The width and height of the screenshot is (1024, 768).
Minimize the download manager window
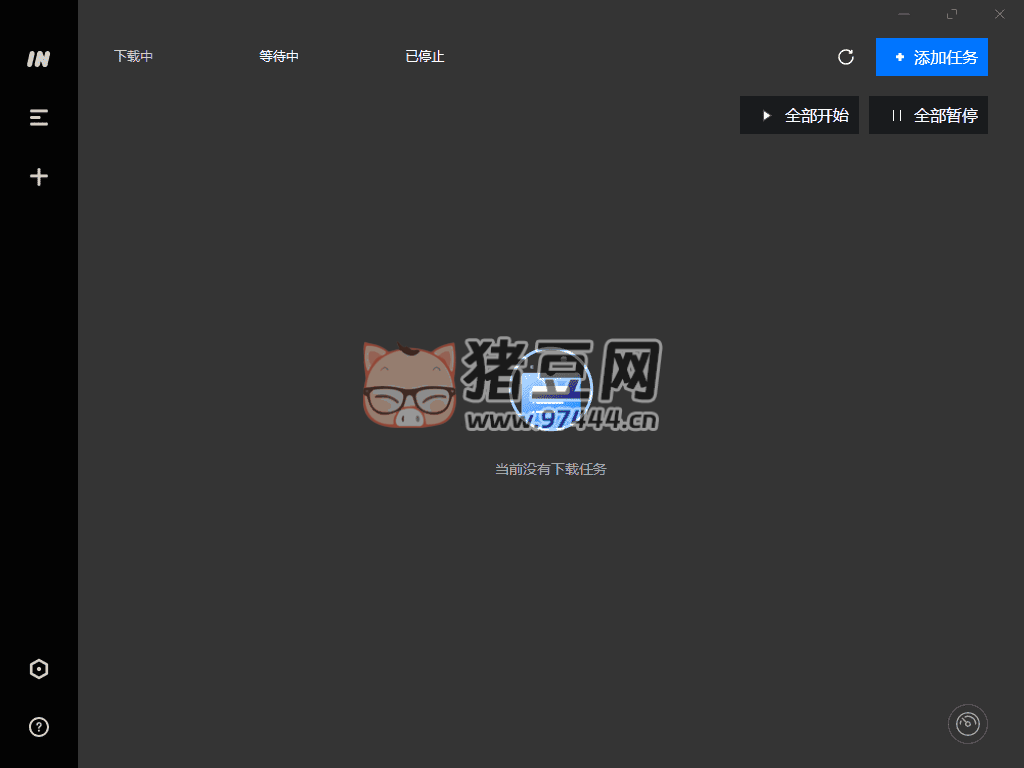(x=904, y=14)
